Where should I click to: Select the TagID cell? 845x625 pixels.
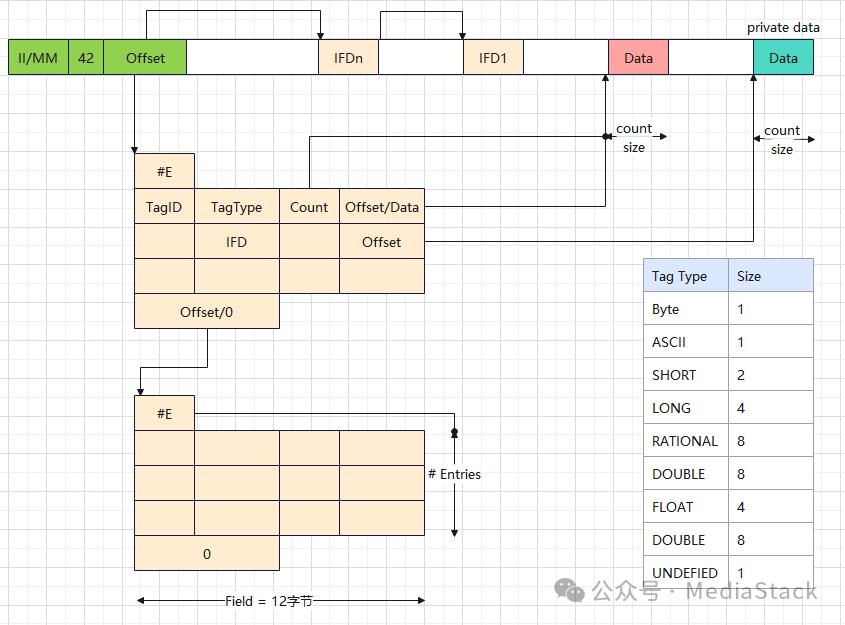[164, 206]
